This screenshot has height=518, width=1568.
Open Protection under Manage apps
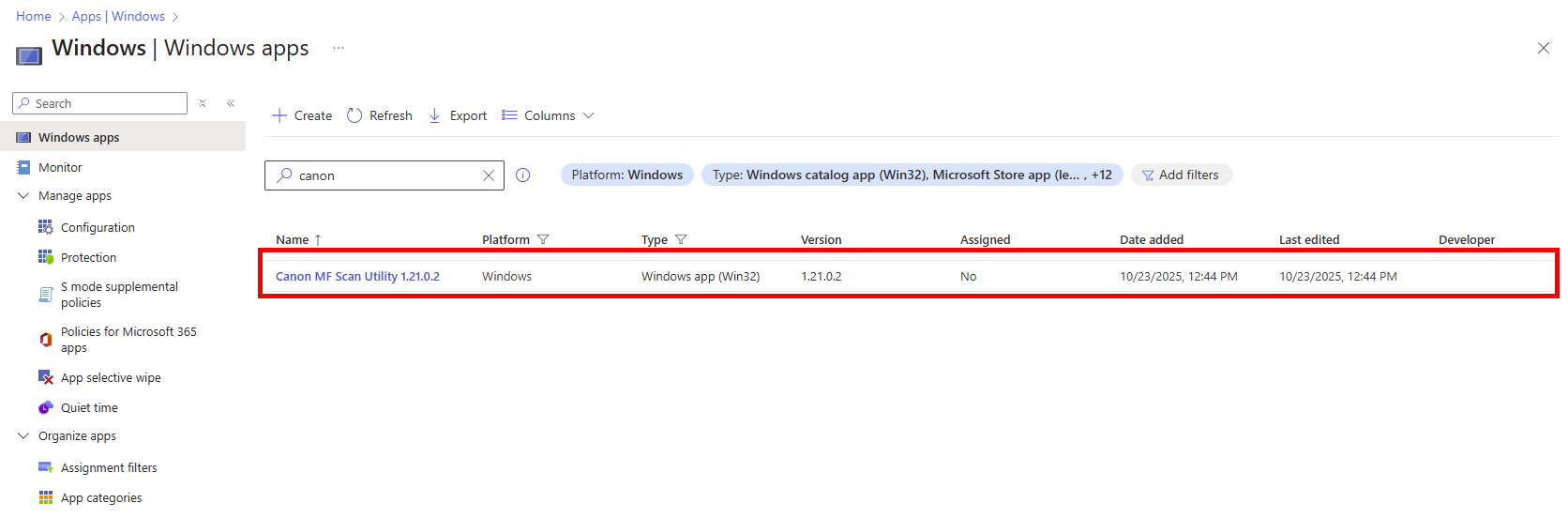pyautogui.click(x=88, y=257)
